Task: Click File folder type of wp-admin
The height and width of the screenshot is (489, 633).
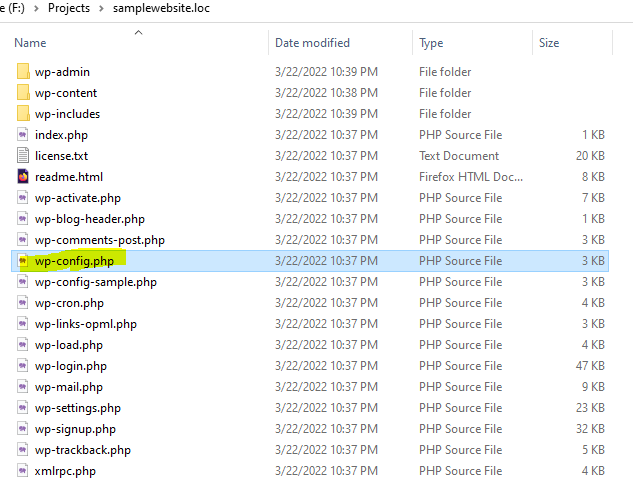Action: (445, 71)
